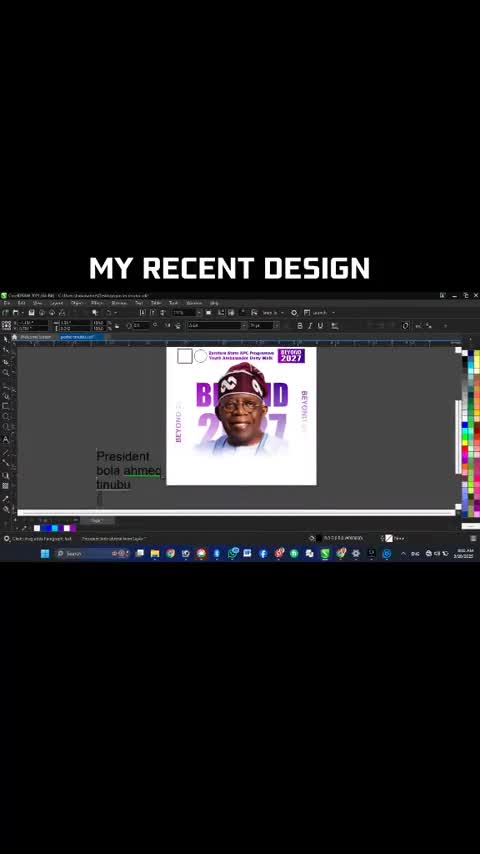
Task: Select the circle shape on poster
Action: tap(200, 356)
